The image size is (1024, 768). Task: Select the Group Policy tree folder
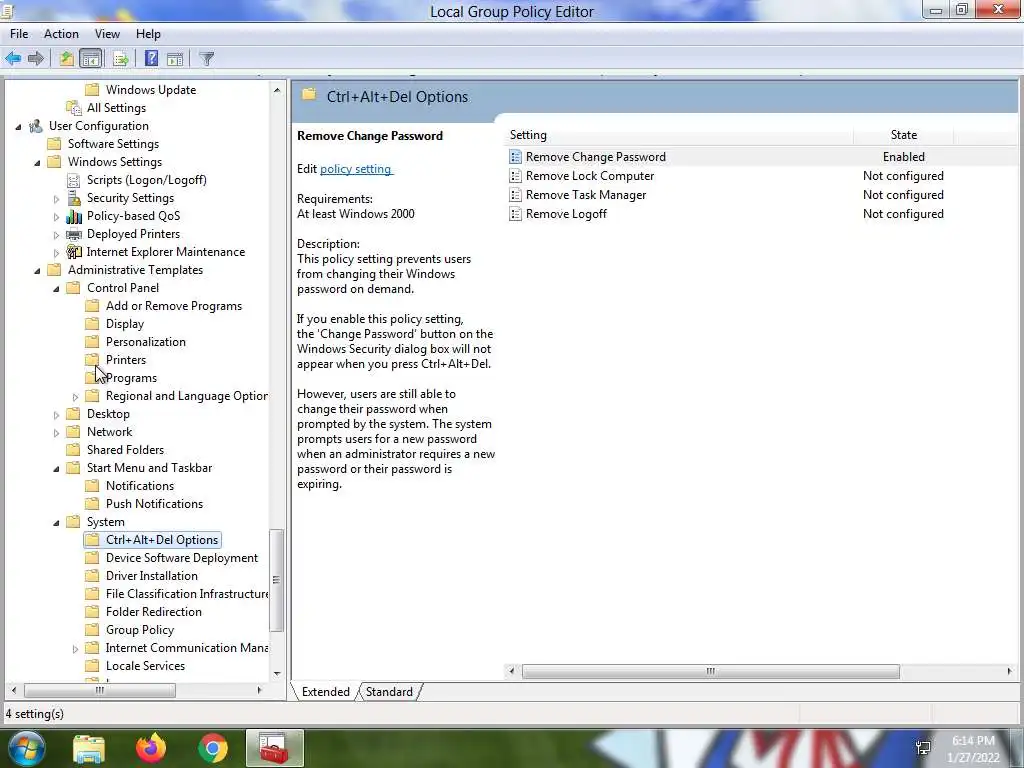(x=140, y=630)
